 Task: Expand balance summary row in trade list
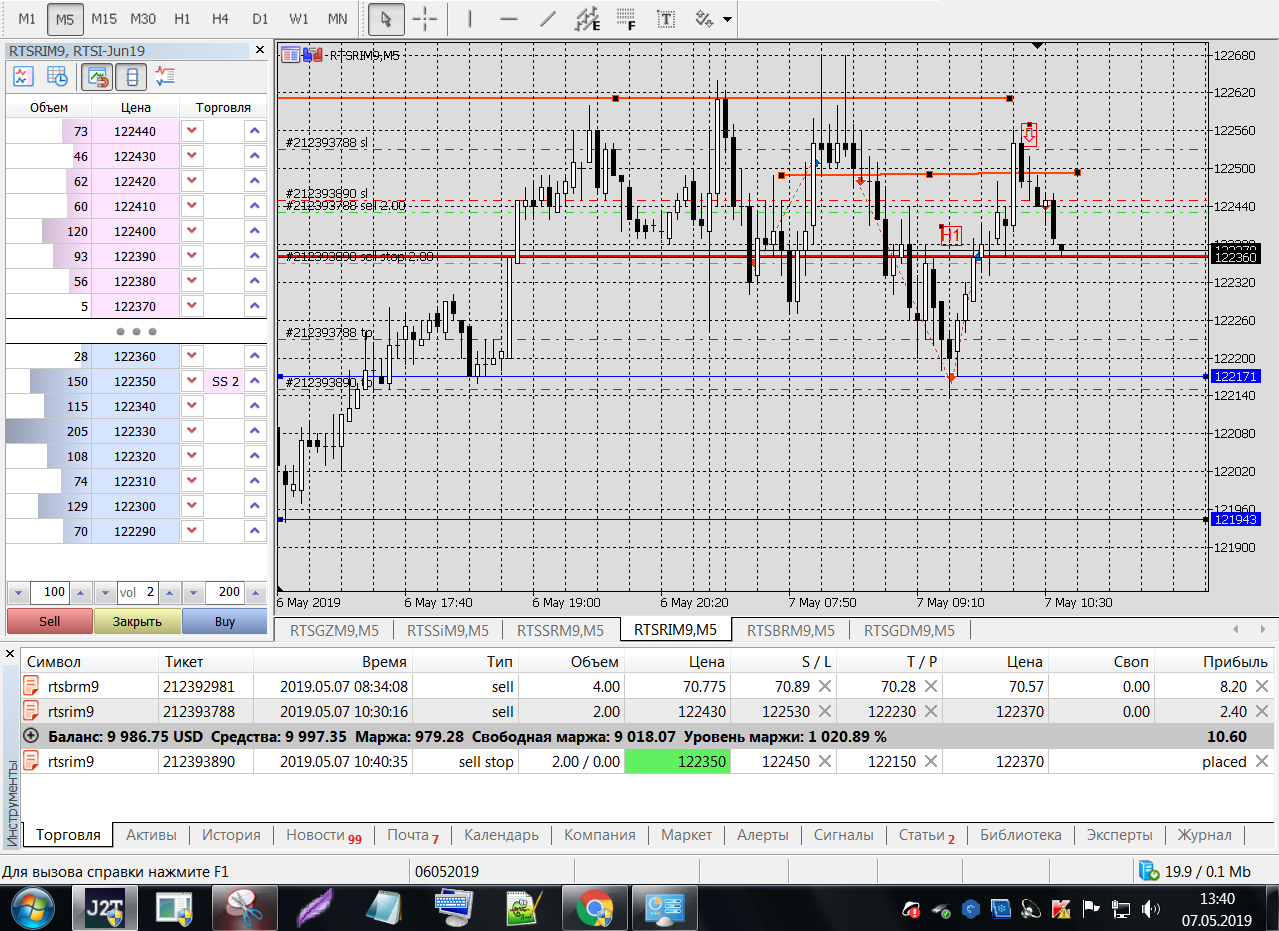tap(31, 736)
